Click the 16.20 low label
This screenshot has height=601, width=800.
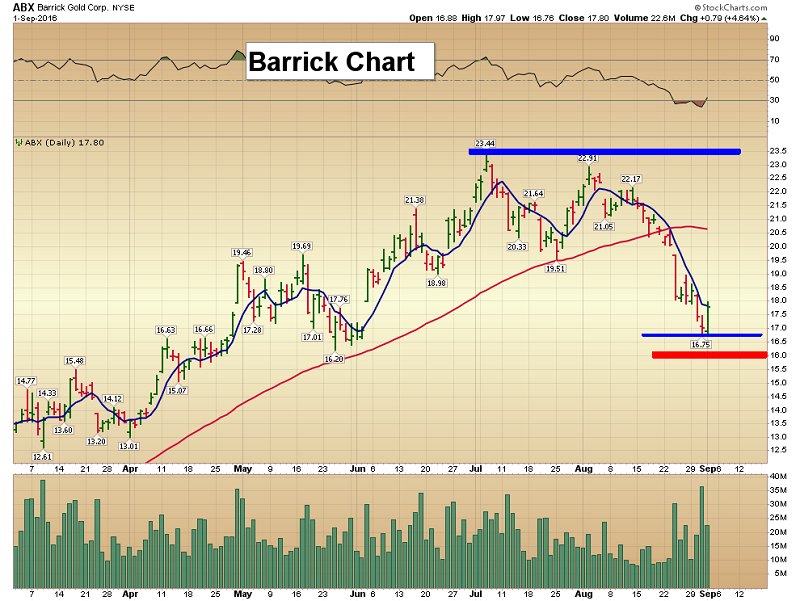pos(334,359)
